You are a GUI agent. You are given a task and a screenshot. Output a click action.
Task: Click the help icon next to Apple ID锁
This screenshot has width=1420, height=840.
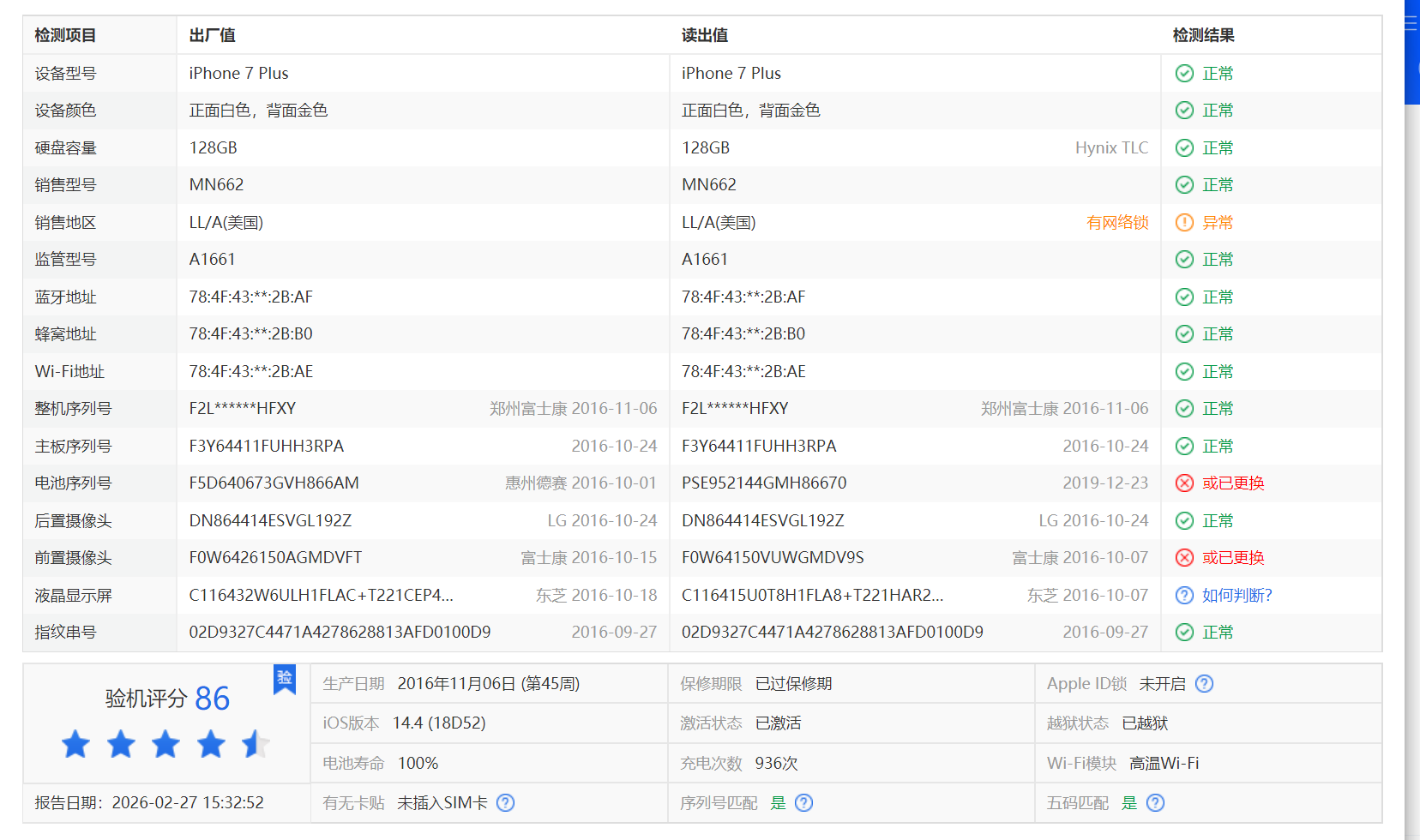[1204, 684]
